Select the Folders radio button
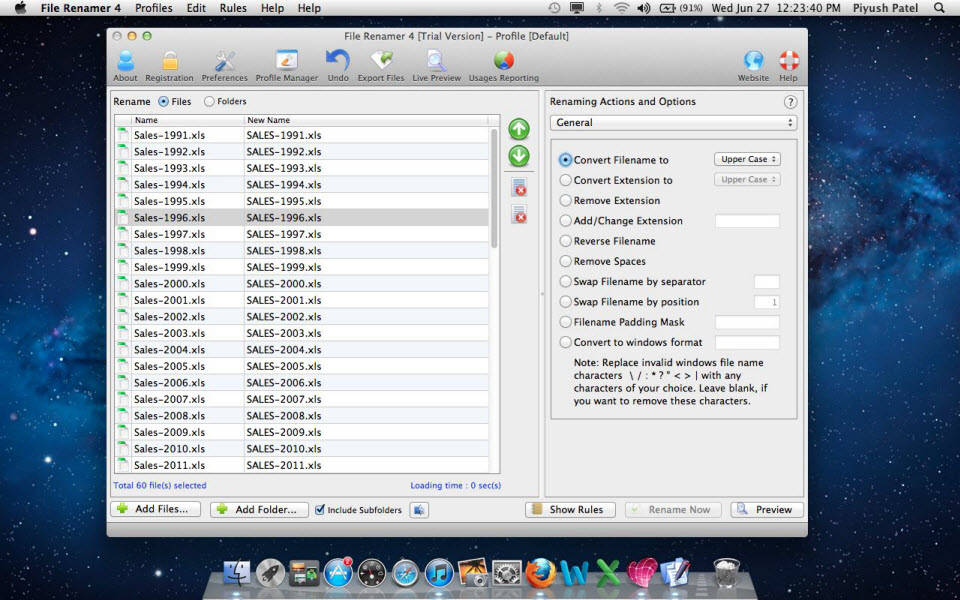 tap(209, 102)
